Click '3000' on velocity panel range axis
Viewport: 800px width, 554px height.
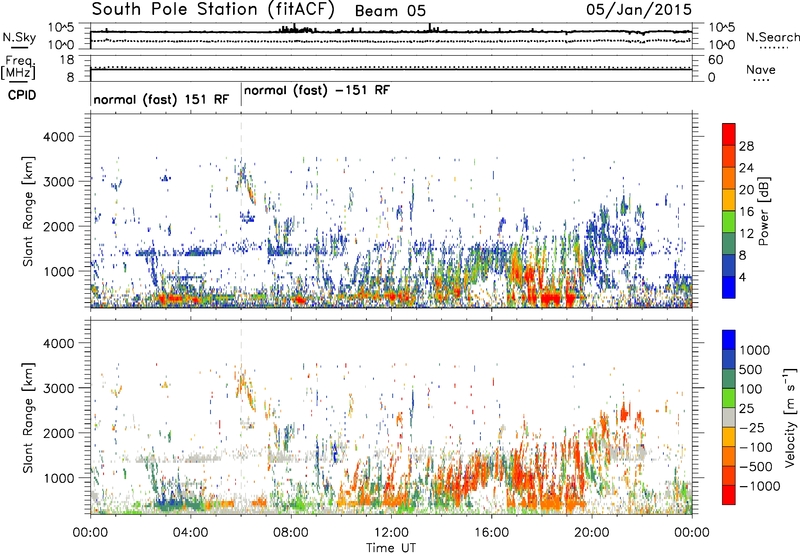[x=59, y=388]
